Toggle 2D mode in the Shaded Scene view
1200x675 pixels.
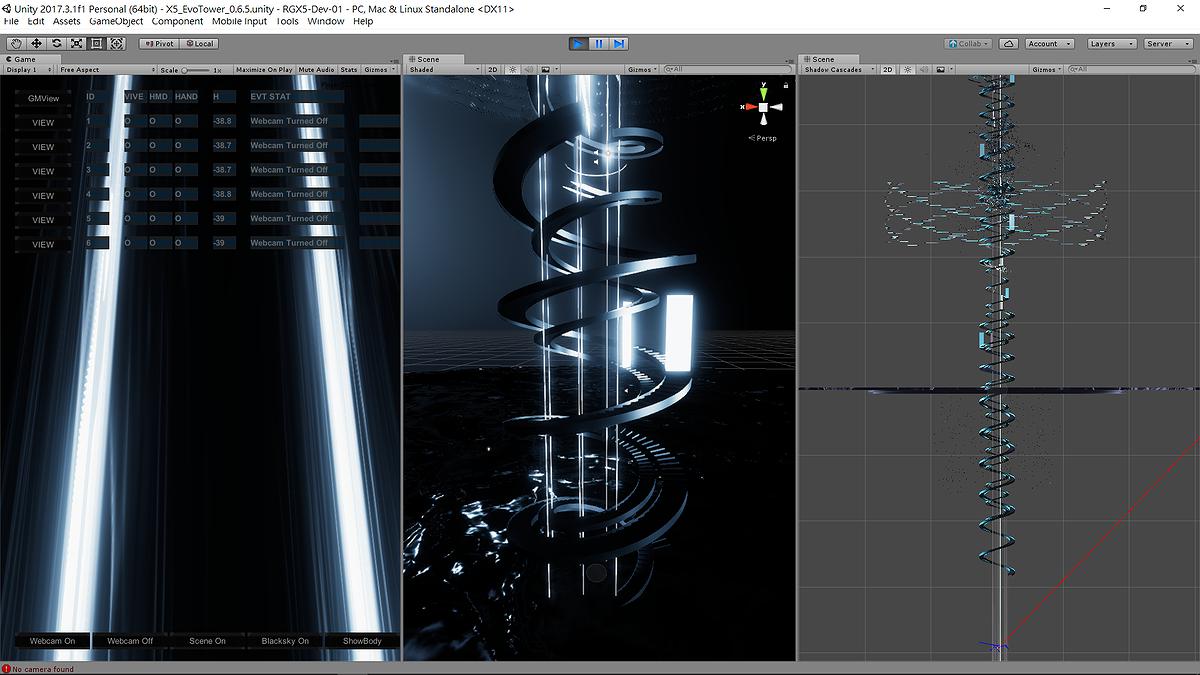point(493,70)
